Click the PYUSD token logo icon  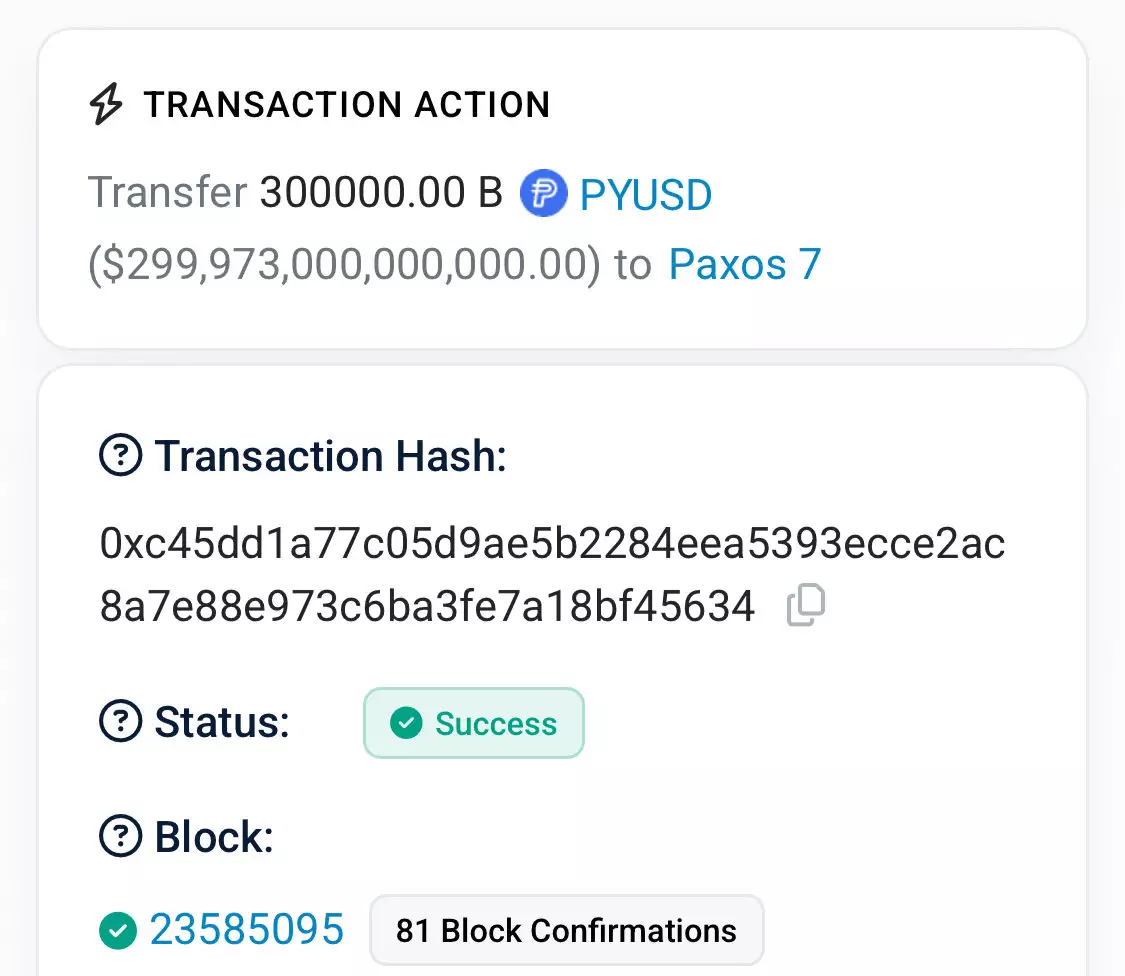pyautogui.click(x=543, y=193)
